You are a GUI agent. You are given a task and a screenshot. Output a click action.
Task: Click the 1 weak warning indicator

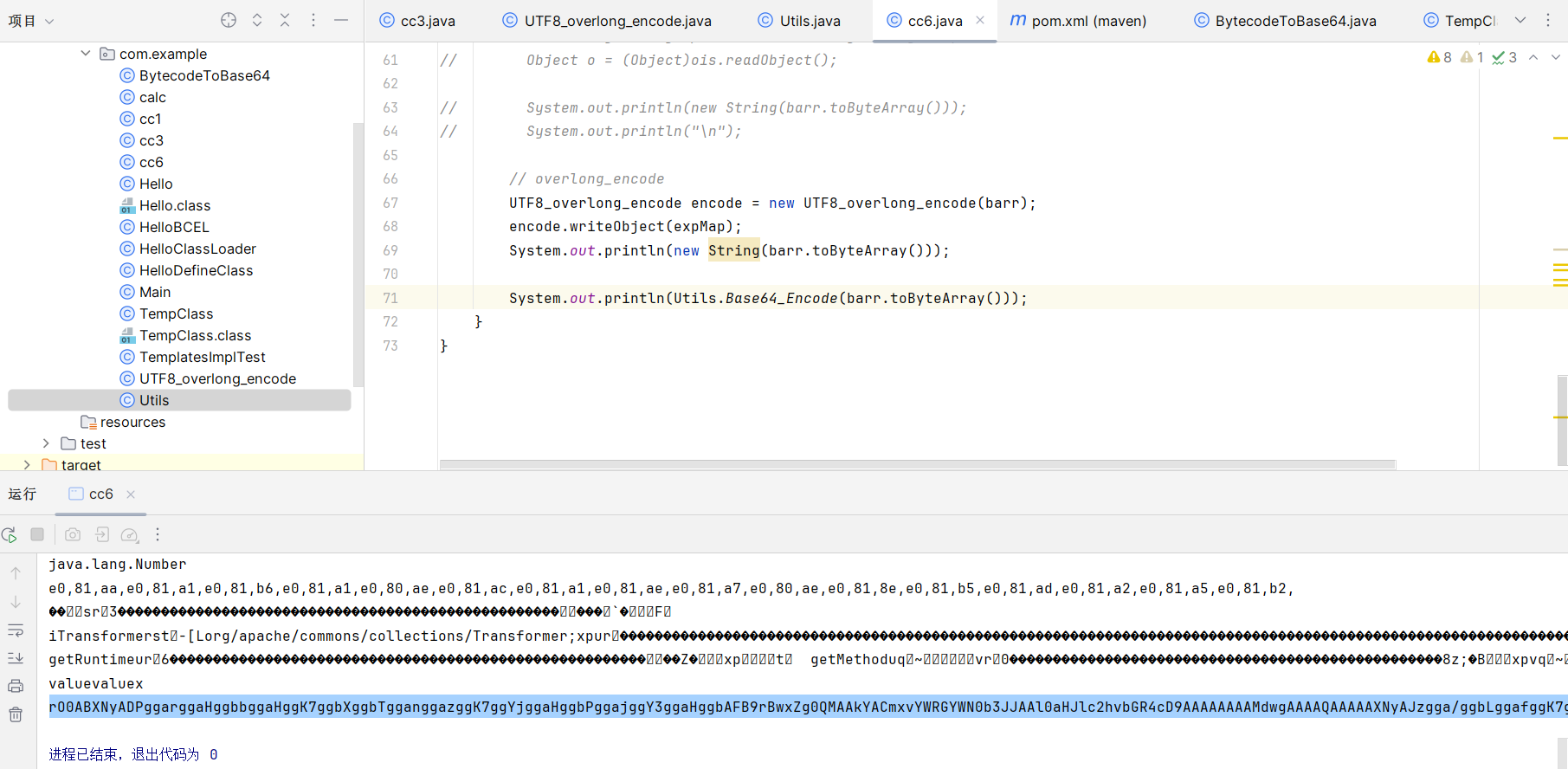[1472, 57]
